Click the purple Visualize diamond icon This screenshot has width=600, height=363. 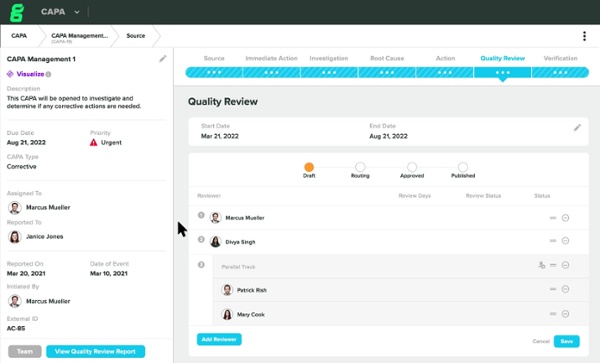pyautogui.click(x=10, y=74)
